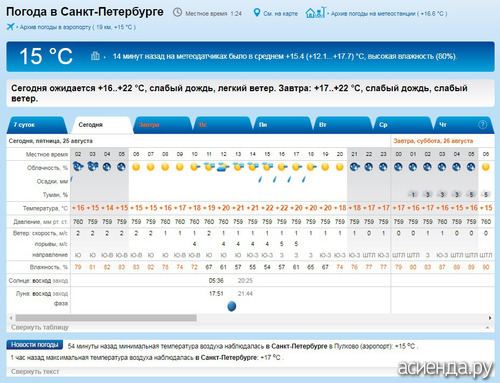Screen dimensions: 500x383
Task: Open the Вс forecast tab
Action: [222, 125]
